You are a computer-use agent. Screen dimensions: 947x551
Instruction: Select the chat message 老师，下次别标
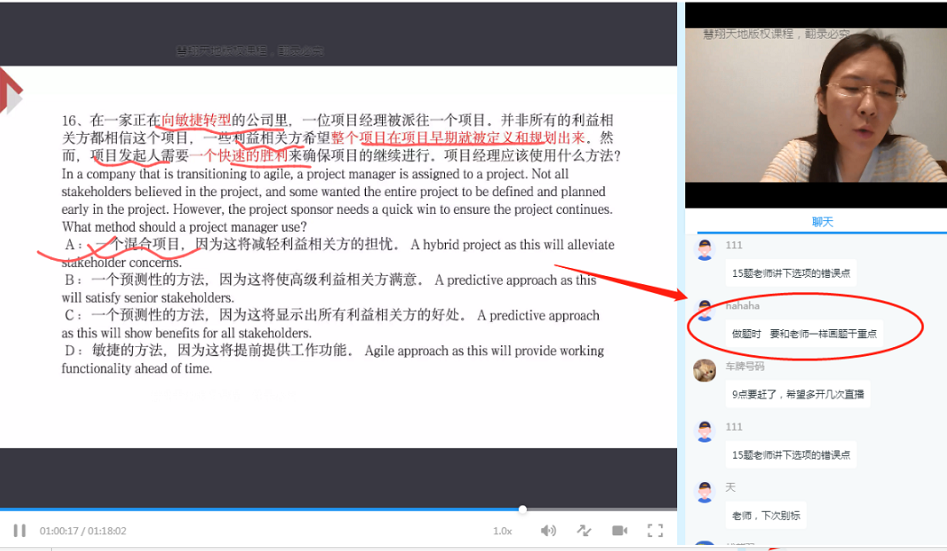point(764,515)
